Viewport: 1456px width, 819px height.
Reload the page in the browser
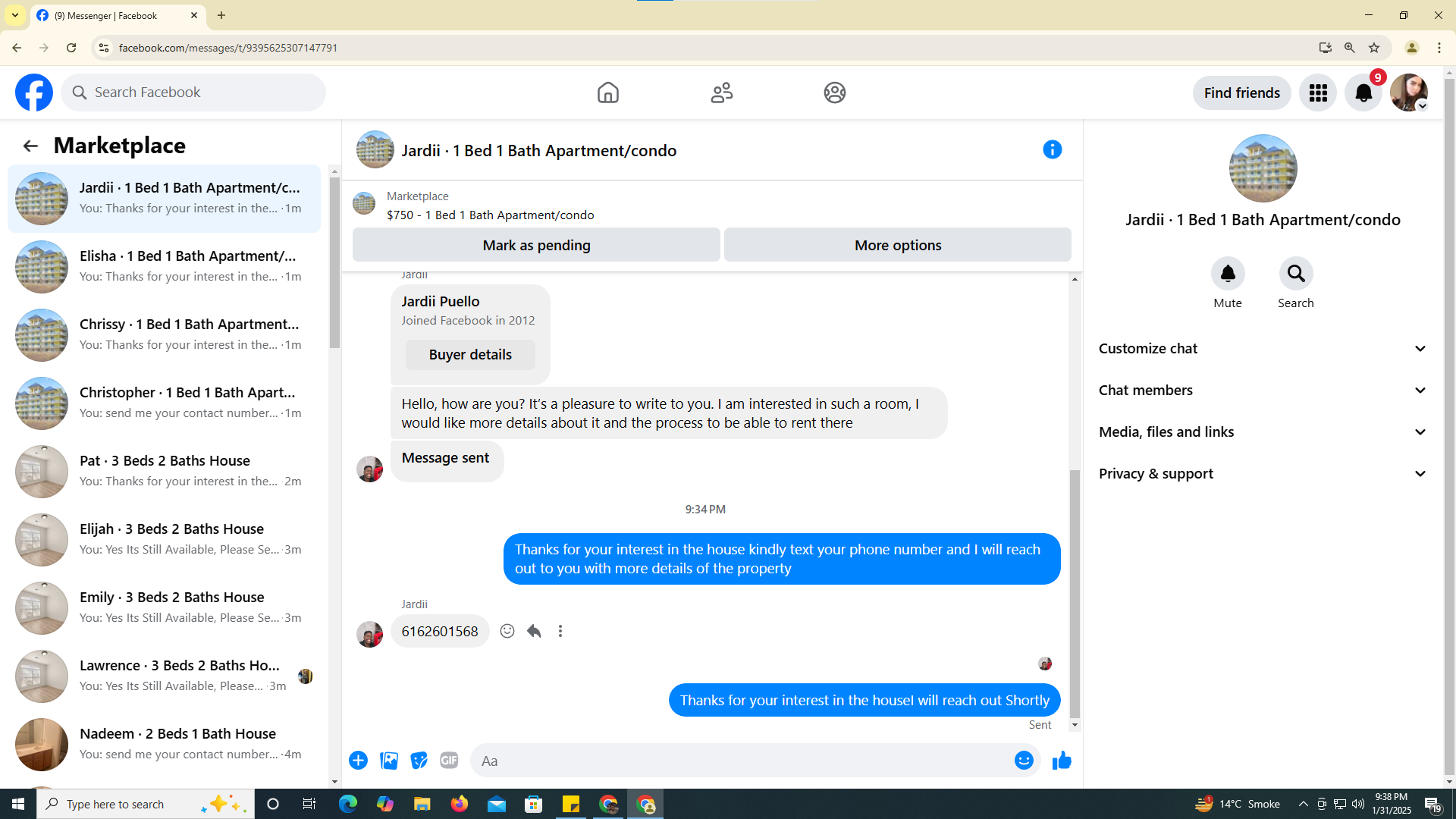coord(71,48)
